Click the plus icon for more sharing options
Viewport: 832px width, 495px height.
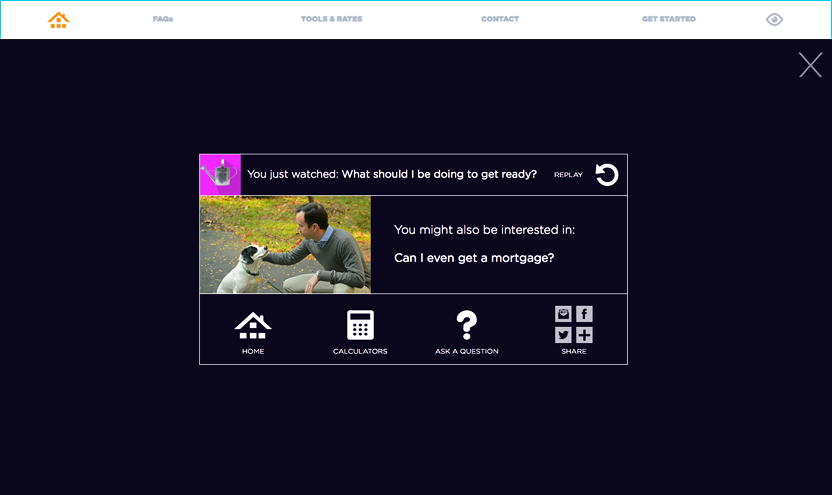[585, 335]
